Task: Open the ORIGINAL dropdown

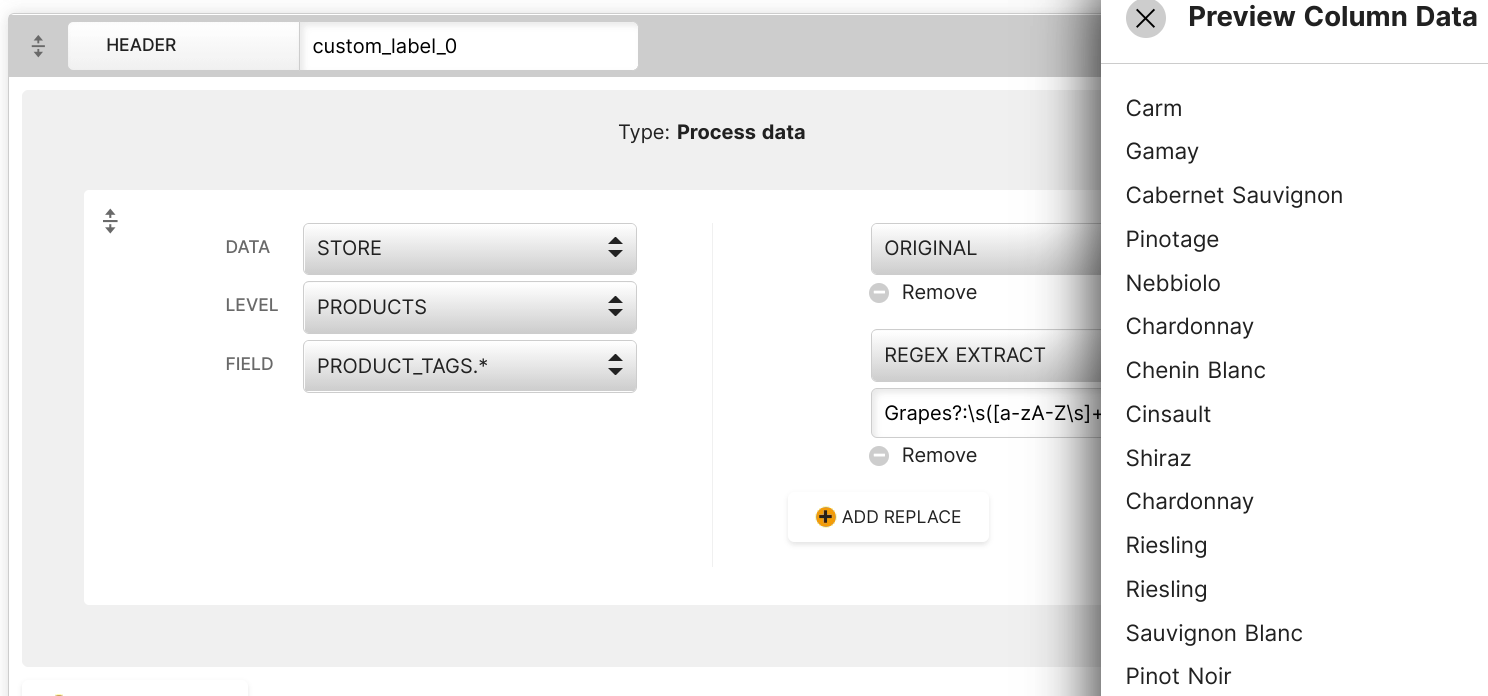Action: tap(986, 248)
